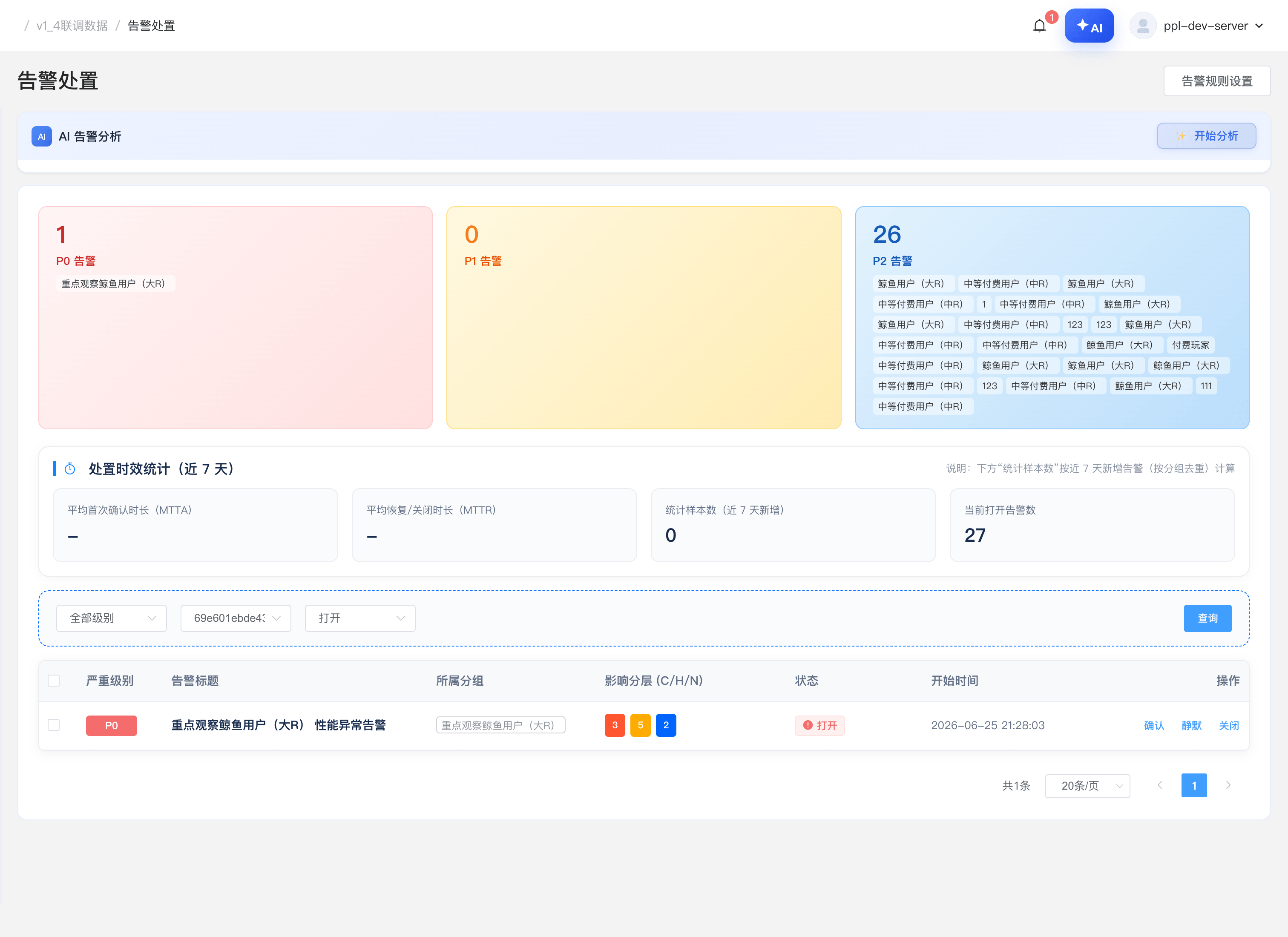Screen dimensions: 1288x937
Task: Click the P2 告警 count 26
Action: (887, 235)
